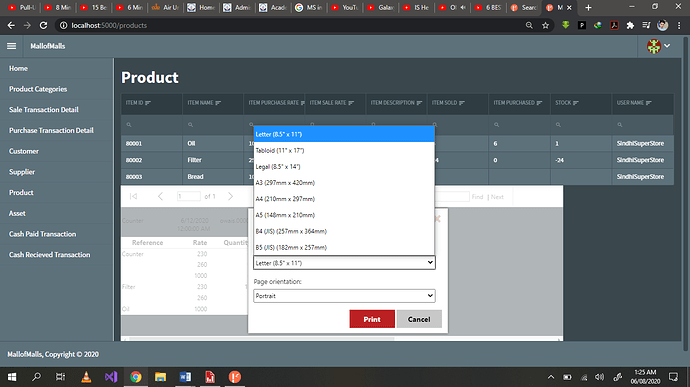Switch to the MS in Google tab

[309, 7]
